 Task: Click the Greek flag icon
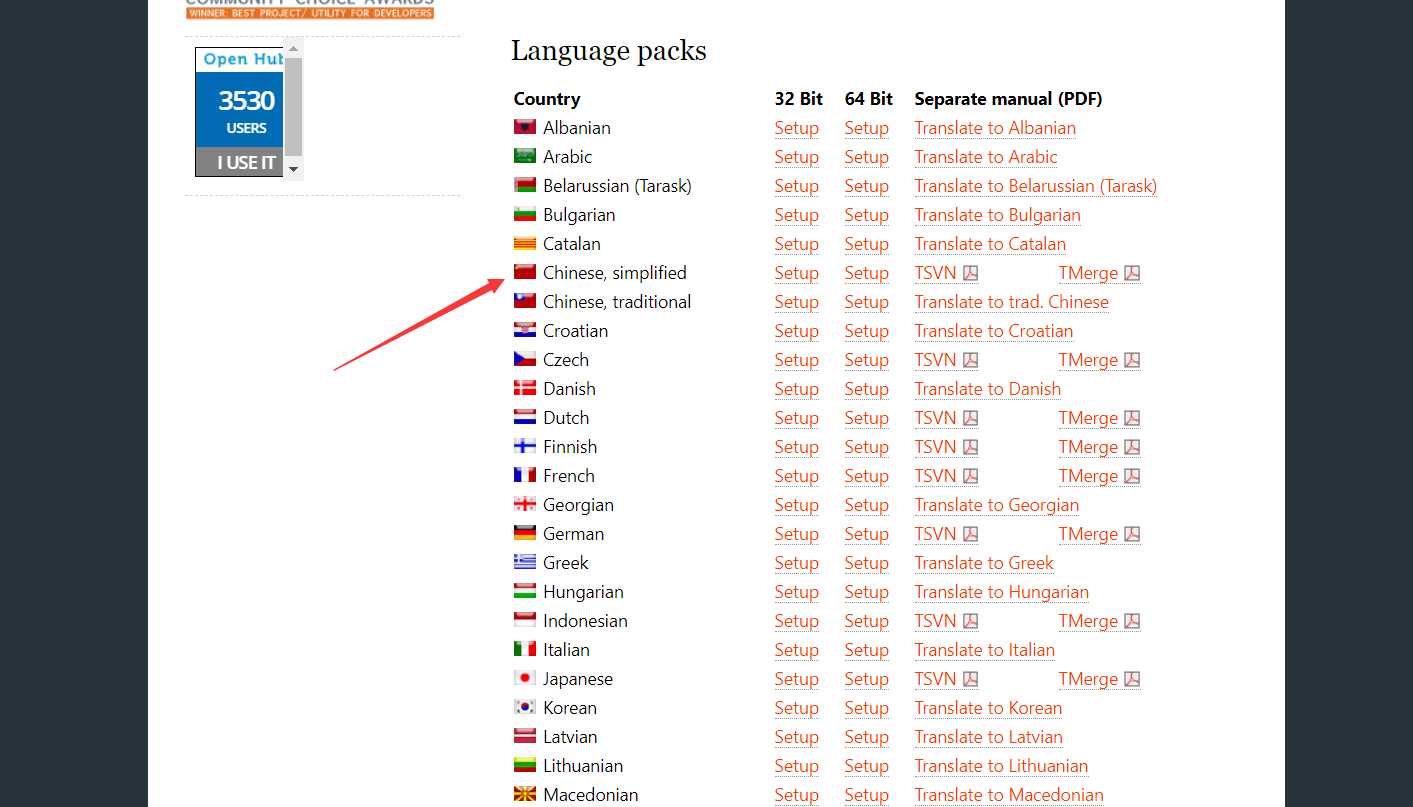pyautogui.click(x=525, y=562)
